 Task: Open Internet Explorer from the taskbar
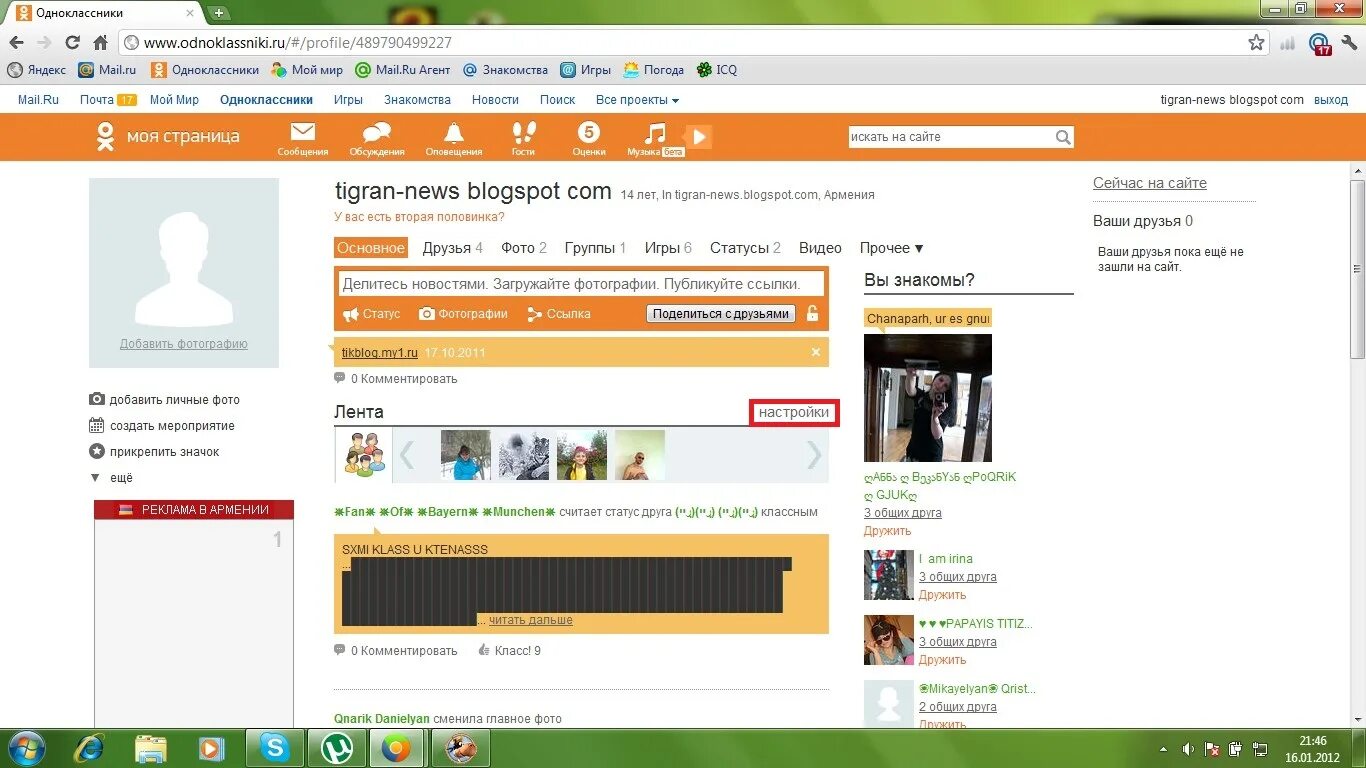[90, 748]
